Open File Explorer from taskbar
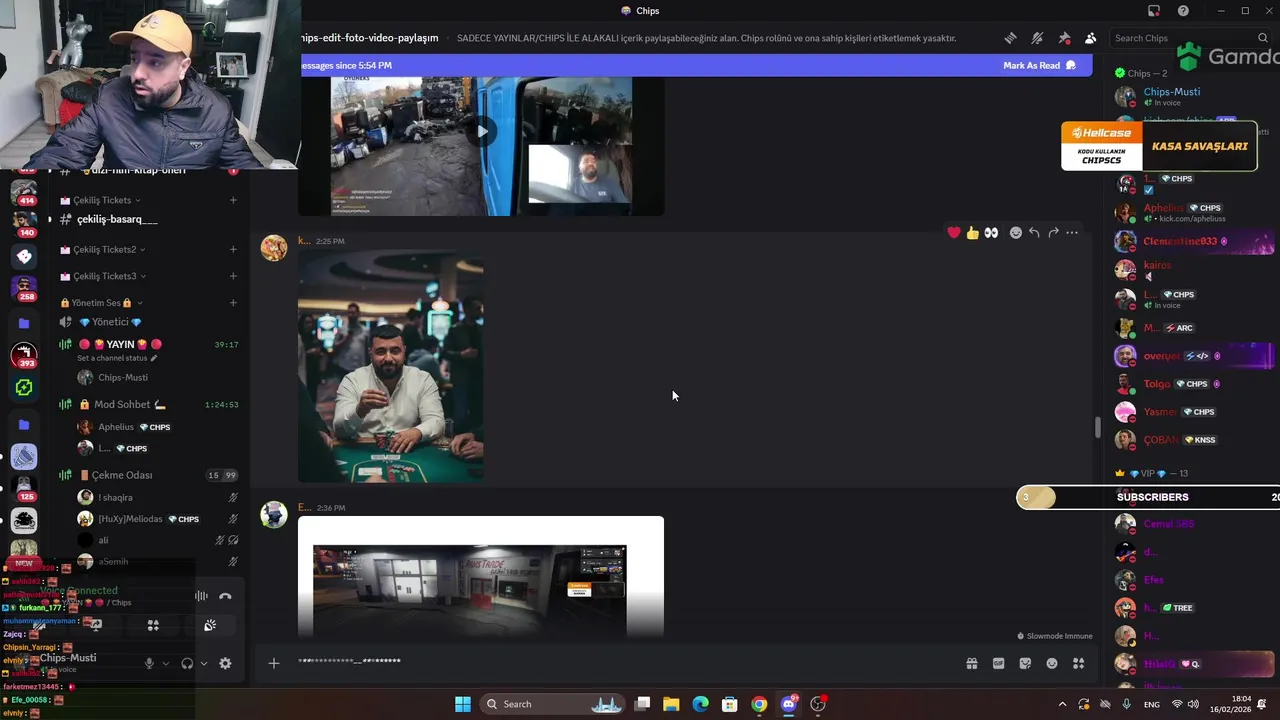This screenshot has width=1280, height=720. click(671, 704)
